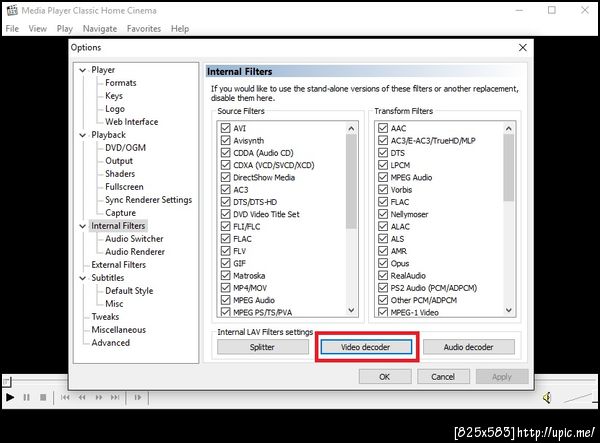Open the Video decoder settings

366,347
